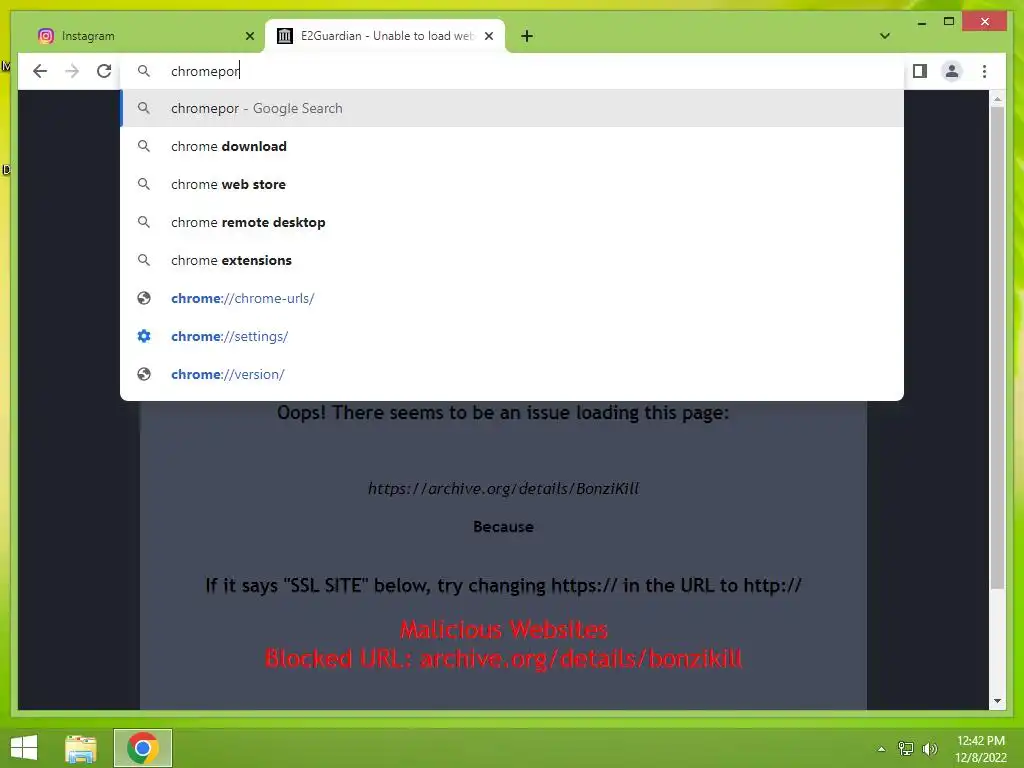This screenshot has height=768, width=1024.
Task: Select 'chrome remote desktop' suggestion
Action: 512,222
